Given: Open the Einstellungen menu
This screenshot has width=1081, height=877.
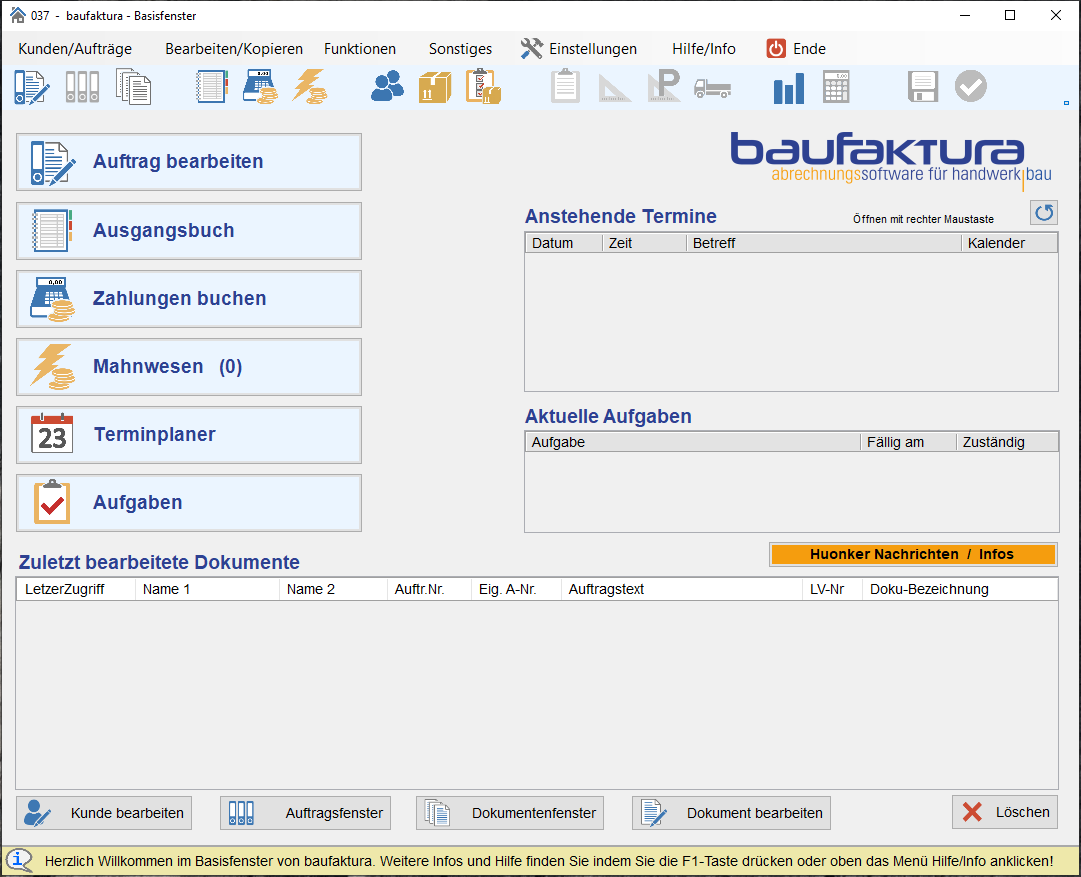Looking at the screenshot, I should (x=579, y=49).
